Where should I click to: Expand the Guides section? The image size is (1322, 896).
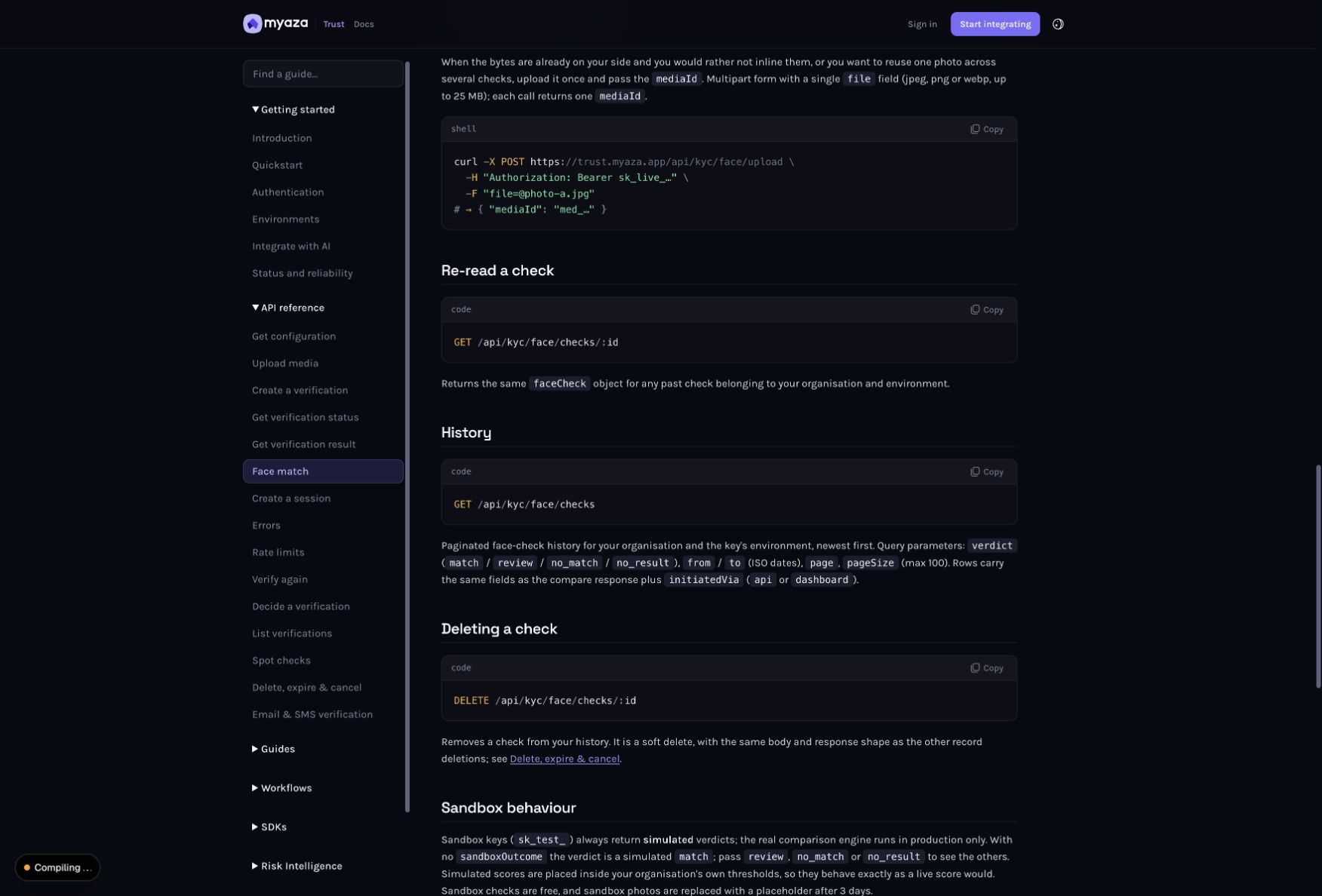[273, 749]
